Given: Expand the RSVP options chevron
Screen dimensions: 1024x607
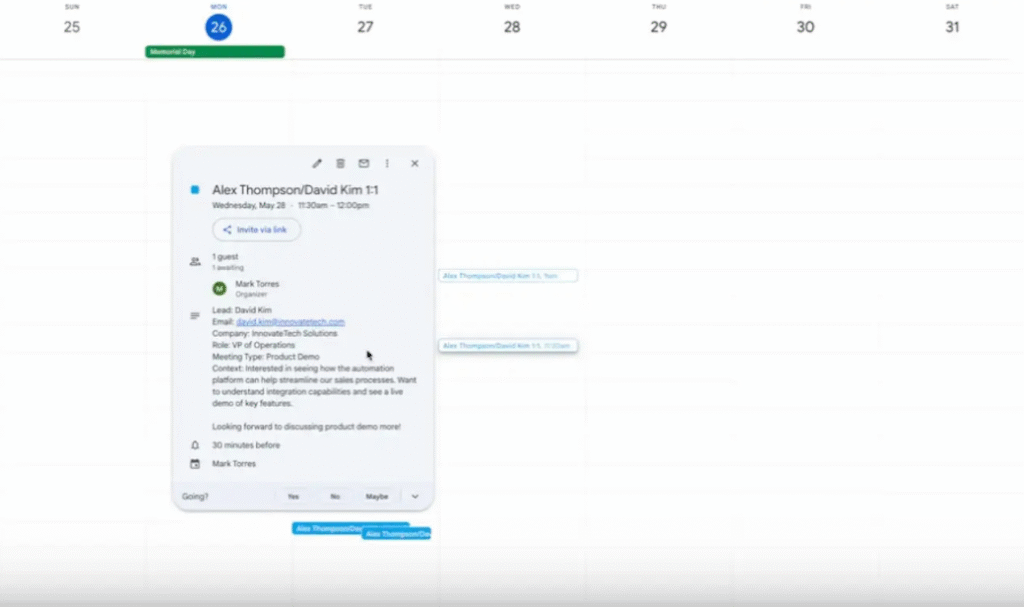Looking at the screenshot, I should coord(415,496).
